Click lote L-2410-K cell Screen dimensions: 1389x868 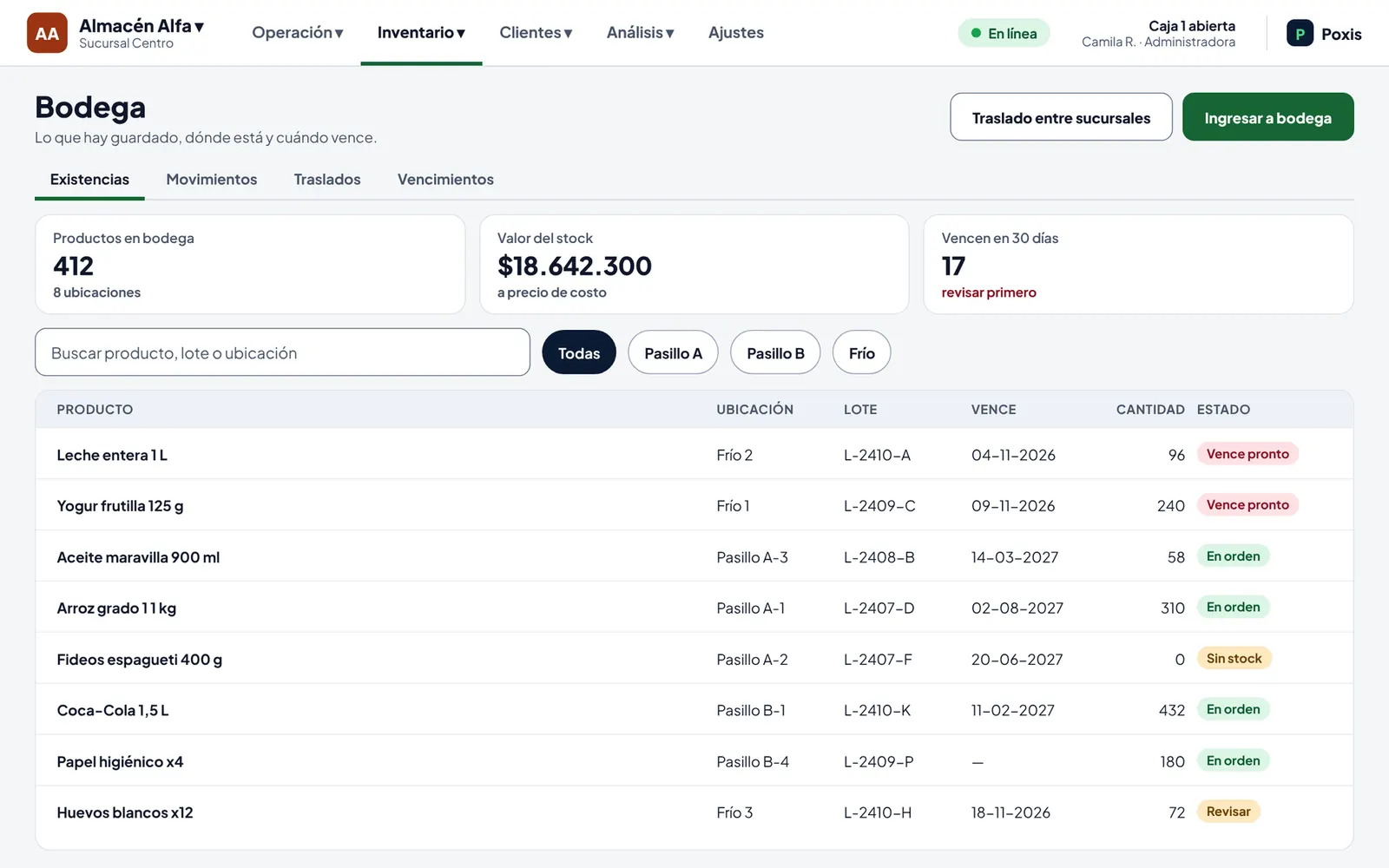pos(877,711)
